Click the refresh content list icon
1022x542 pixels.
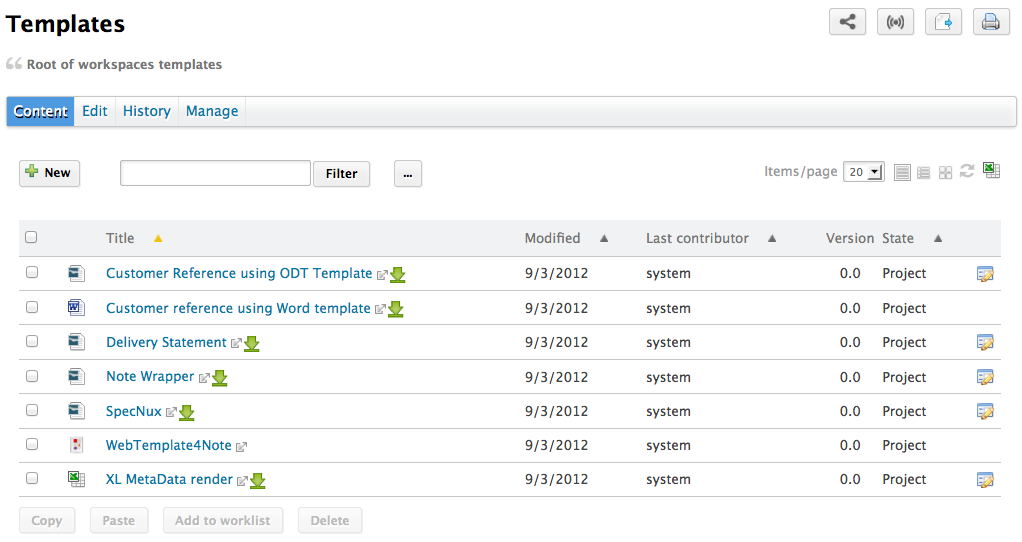point(967,172)
